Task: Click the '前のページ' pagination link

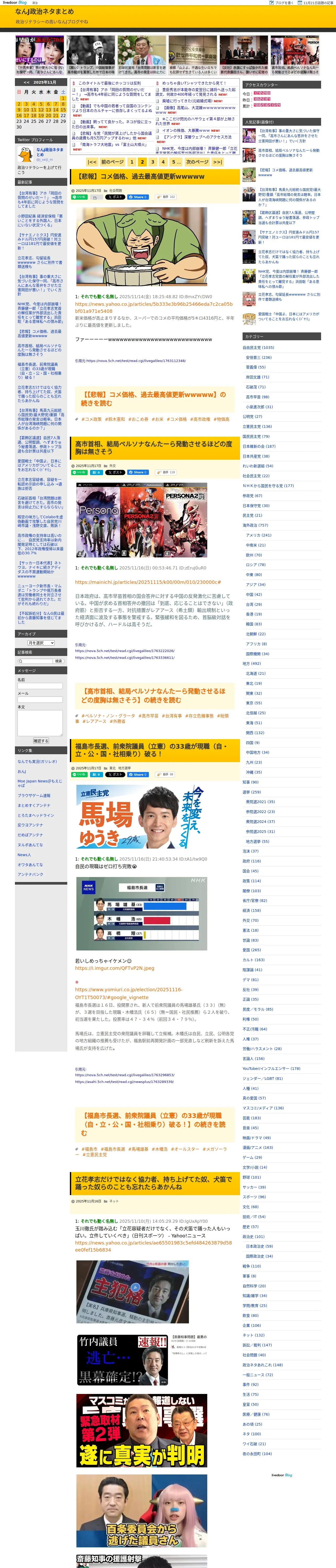Action: [112, 162]
